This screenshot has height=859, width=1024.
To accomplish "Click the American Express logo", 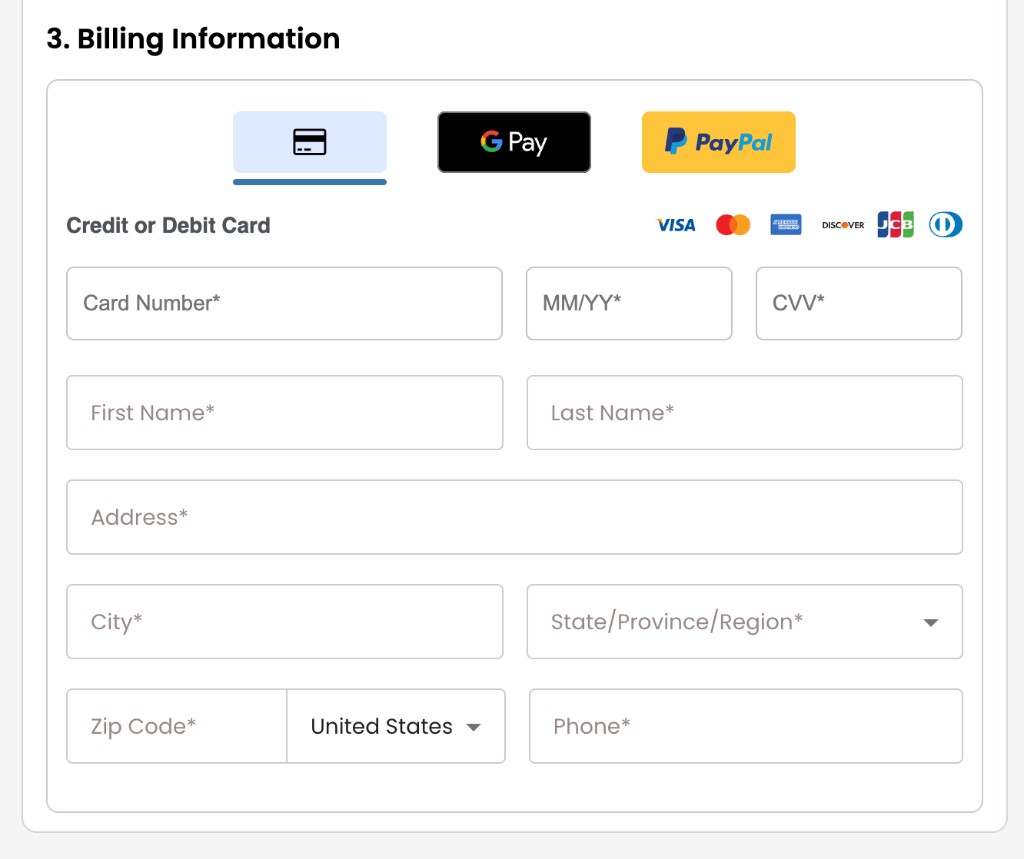I will 786,225.
